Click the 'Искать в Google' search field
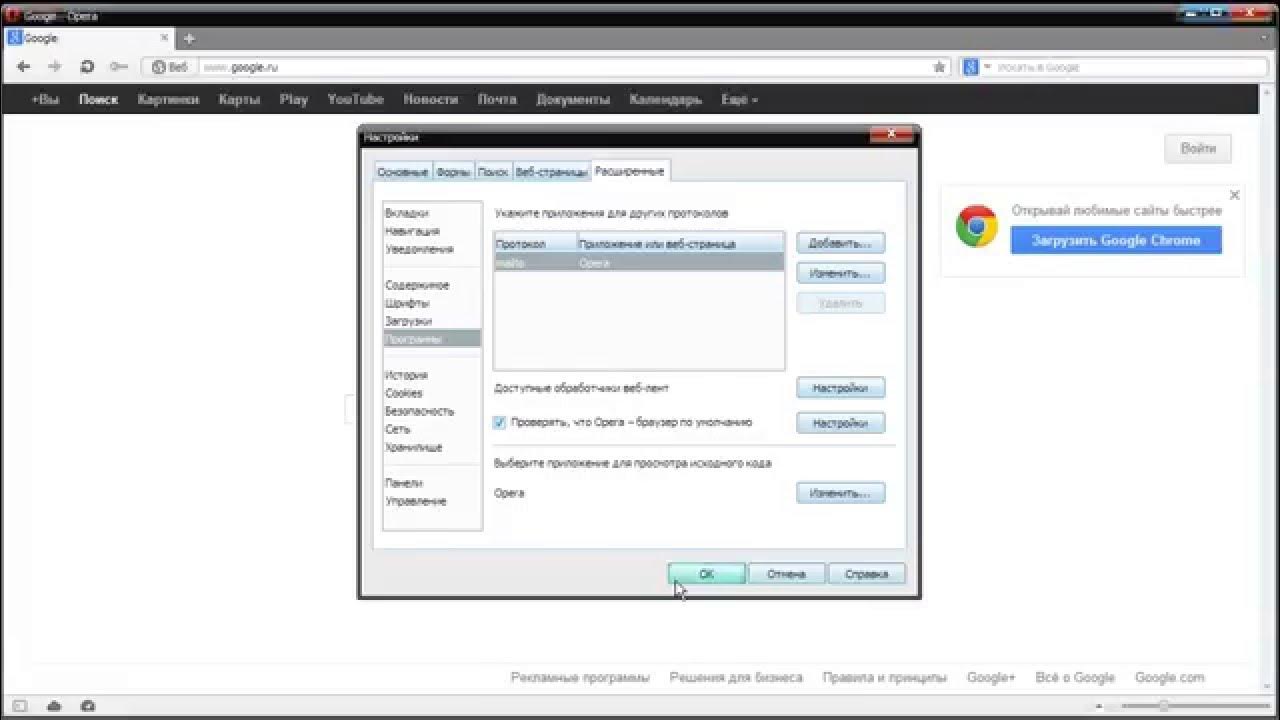The width and height of the screenshot is (1280, 720). (x=1127, y=67)
